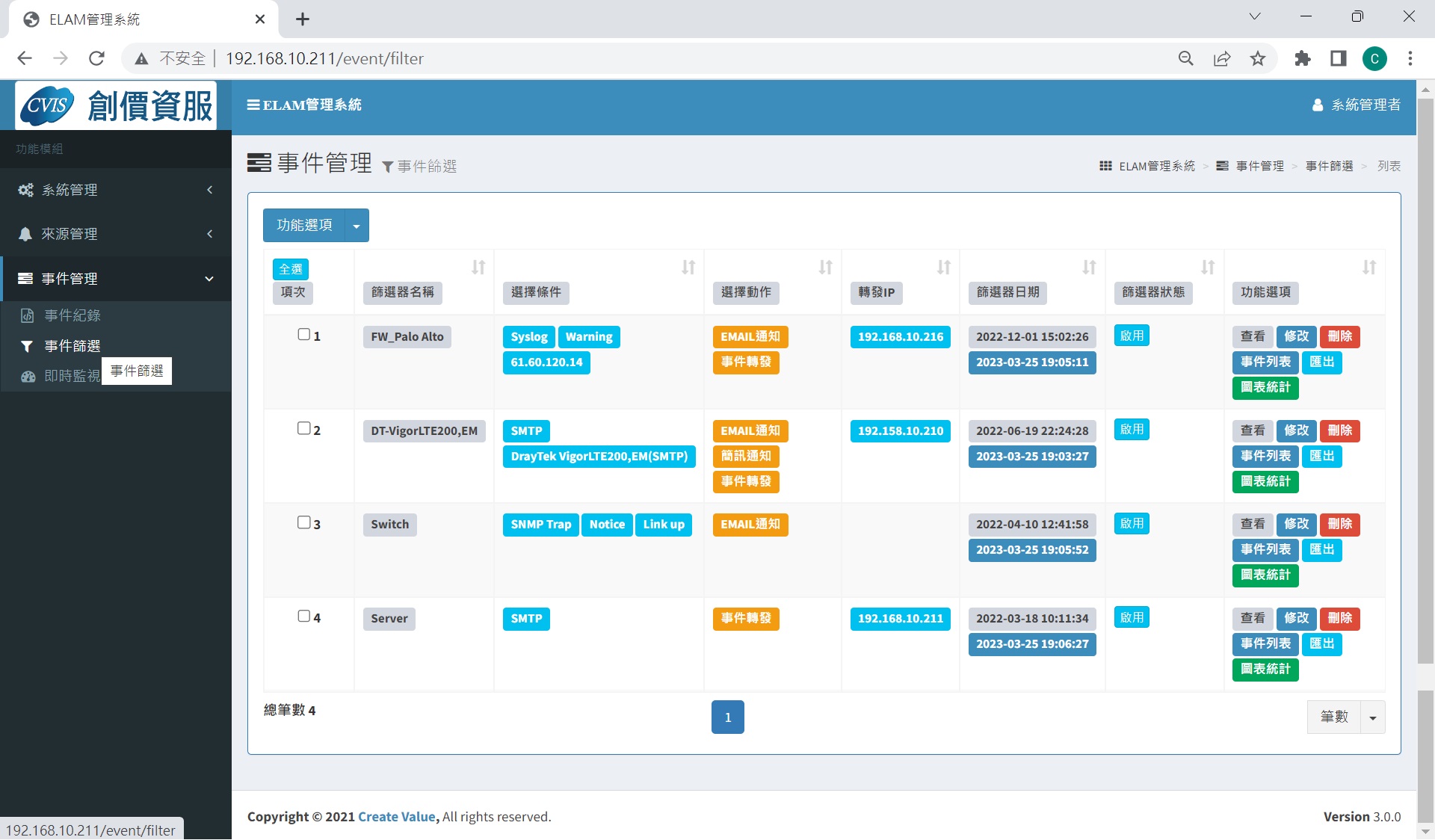The width and height of the screenshot is (1435, 840).
Task: Click the user icon beside 系統管理者
Action: click(x=1317, y=105)
